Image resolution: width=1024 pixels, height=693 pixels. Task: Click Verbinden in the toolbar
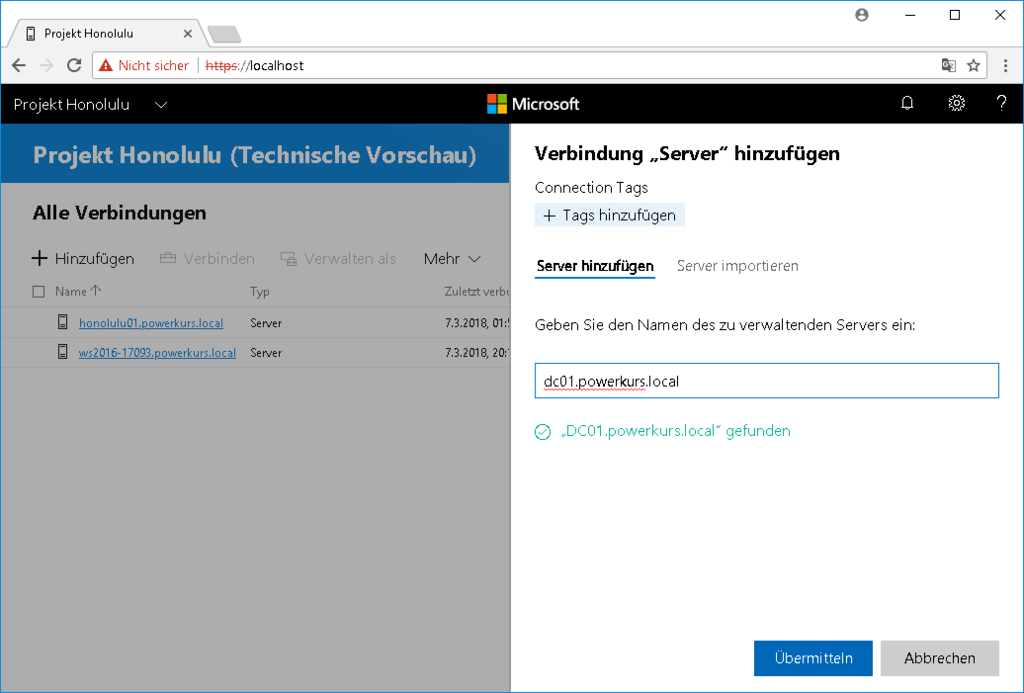click(x=207, y=259)
